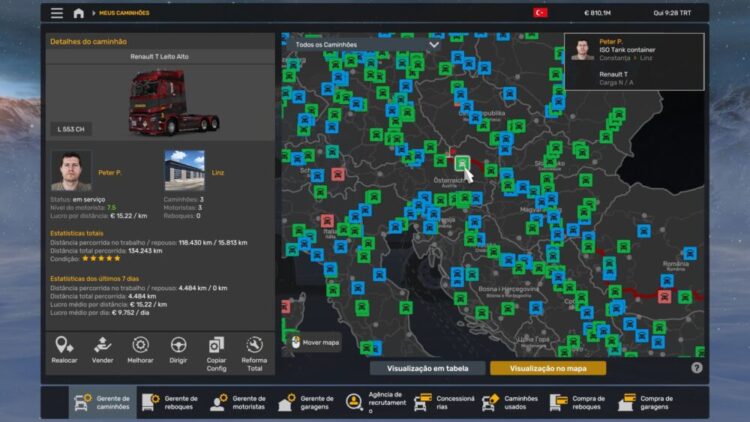750x422 pixels.
Task: Click the ISO Tank container job text
Action: coord(627,50)
